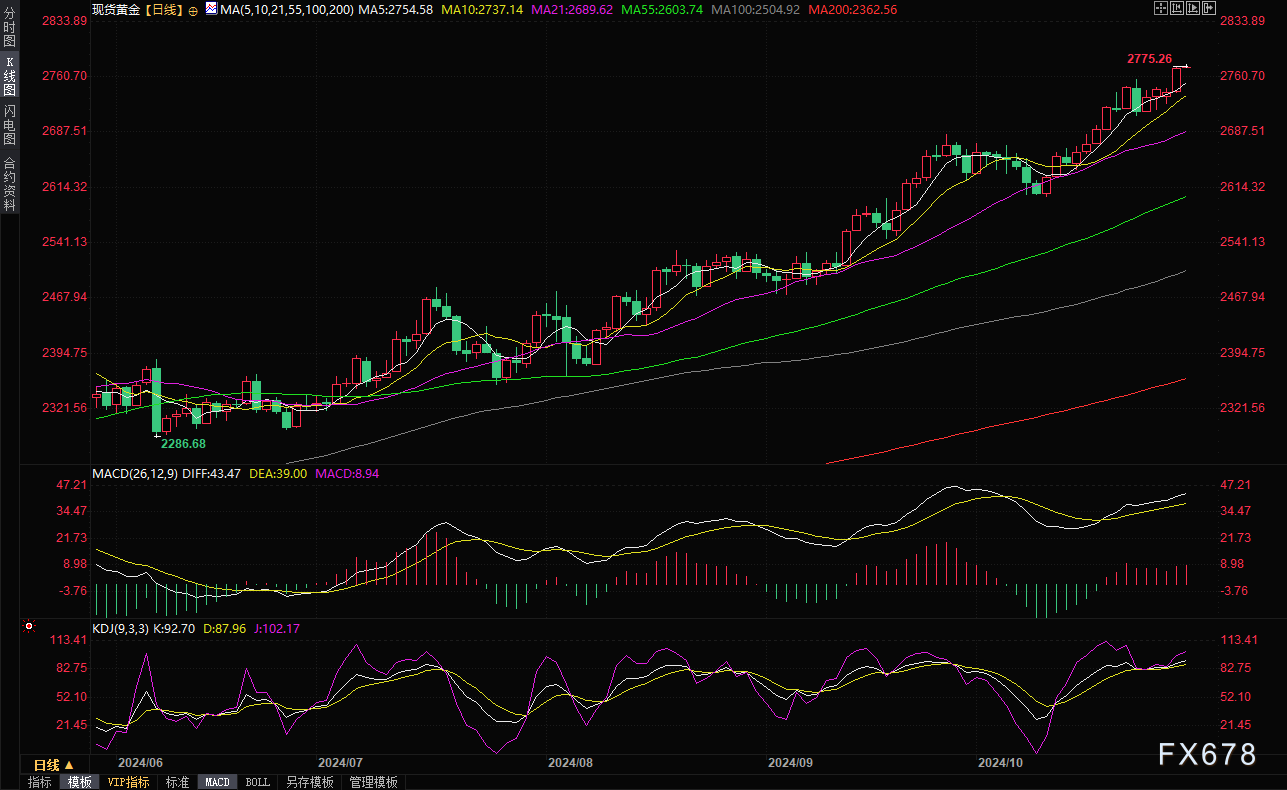Select the VIP指标 bottom tab

tap(128, 782)
